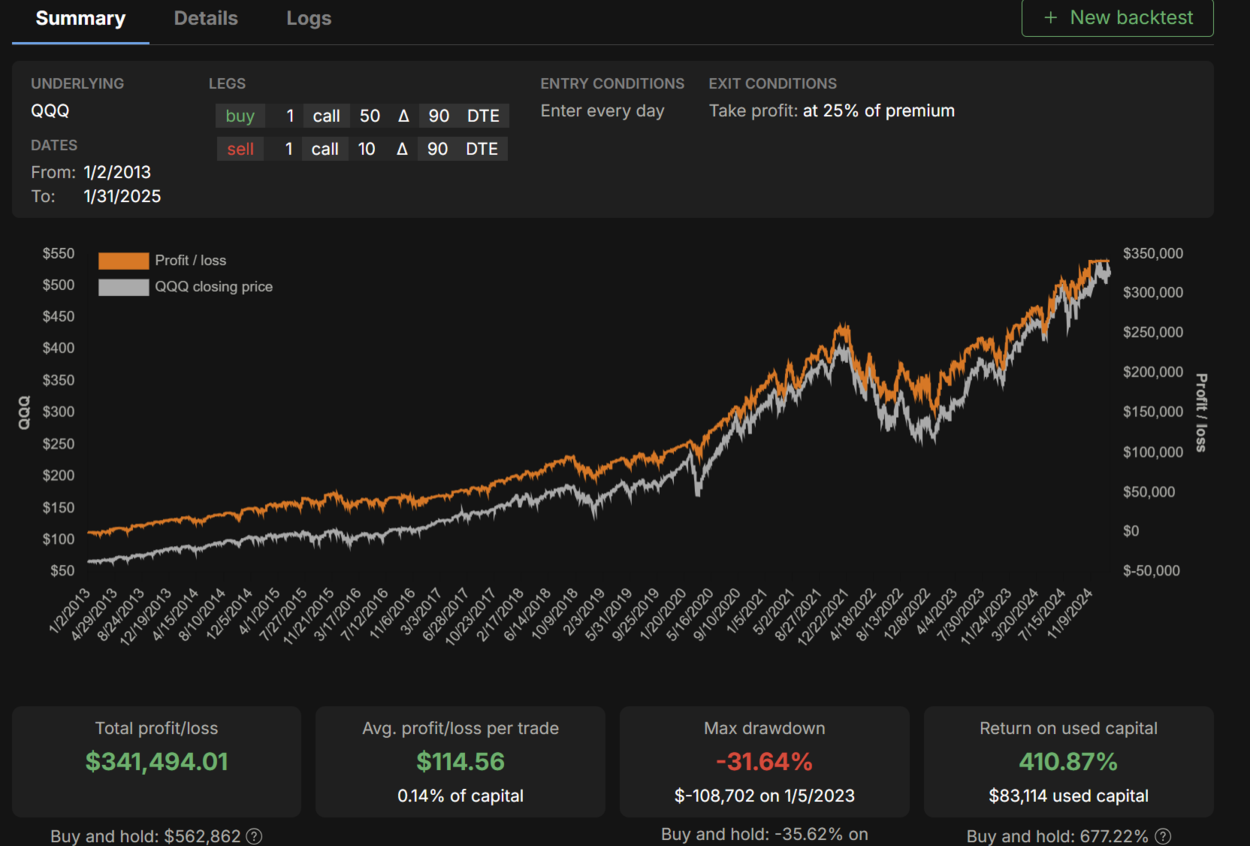This screenshot has width=1250, height=846.
Task: Click the Total profit/loss value $341,494.01
Action: coord(157,762)
